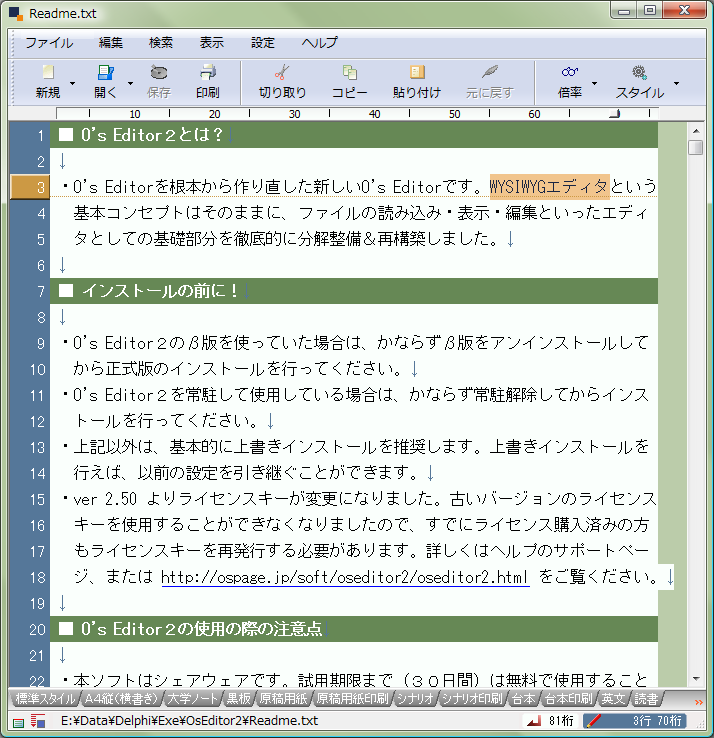Show more style tabs via » chevron
Screen dimensions: 714x738
click(x=699, y=702)
